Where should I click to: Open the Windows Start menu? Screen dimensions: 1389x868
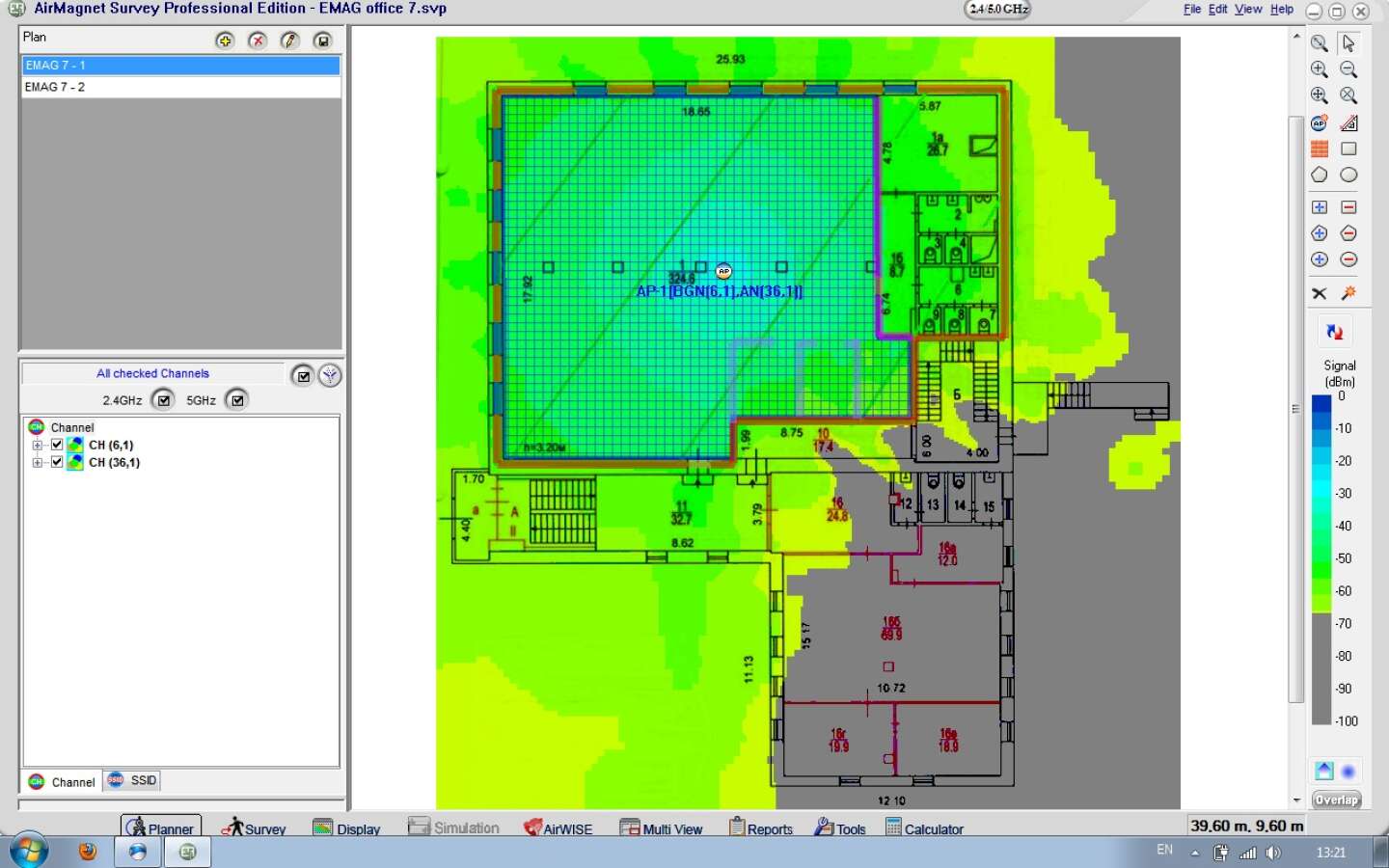tap(27, 851)
